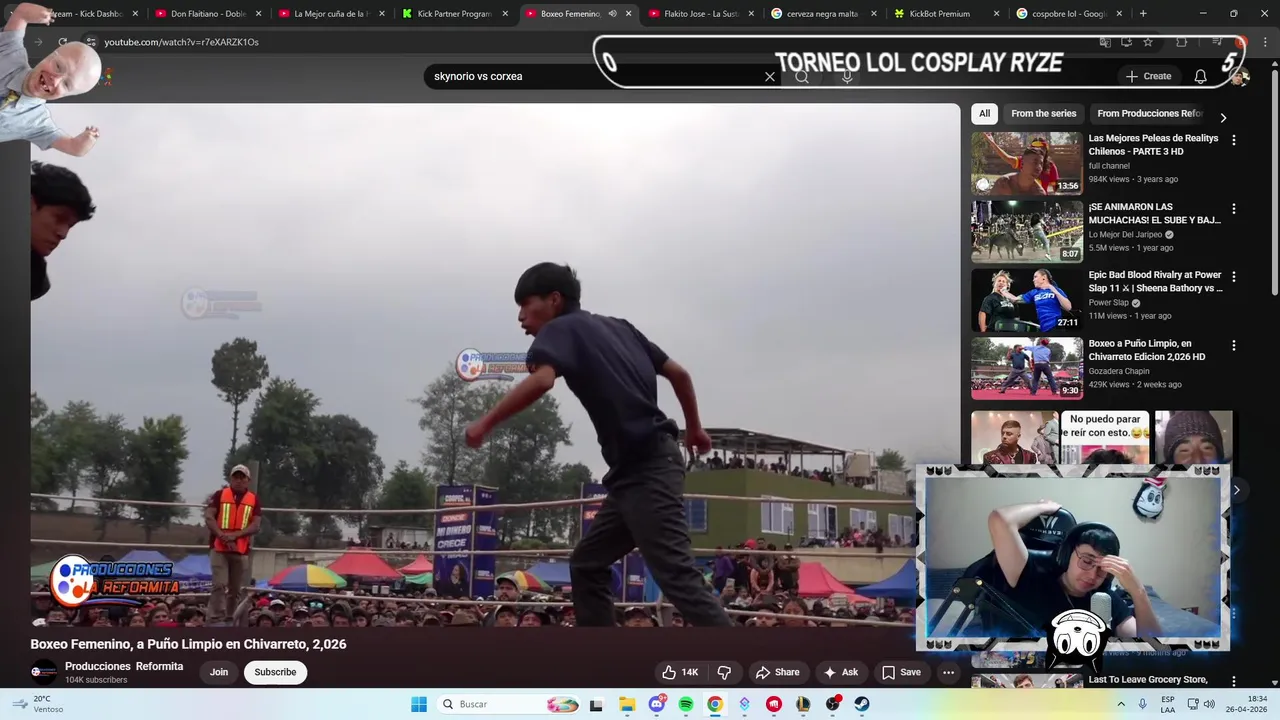Open Producciones Reformita channel name link
1280x720 pixels.
(x=124, y=666)
